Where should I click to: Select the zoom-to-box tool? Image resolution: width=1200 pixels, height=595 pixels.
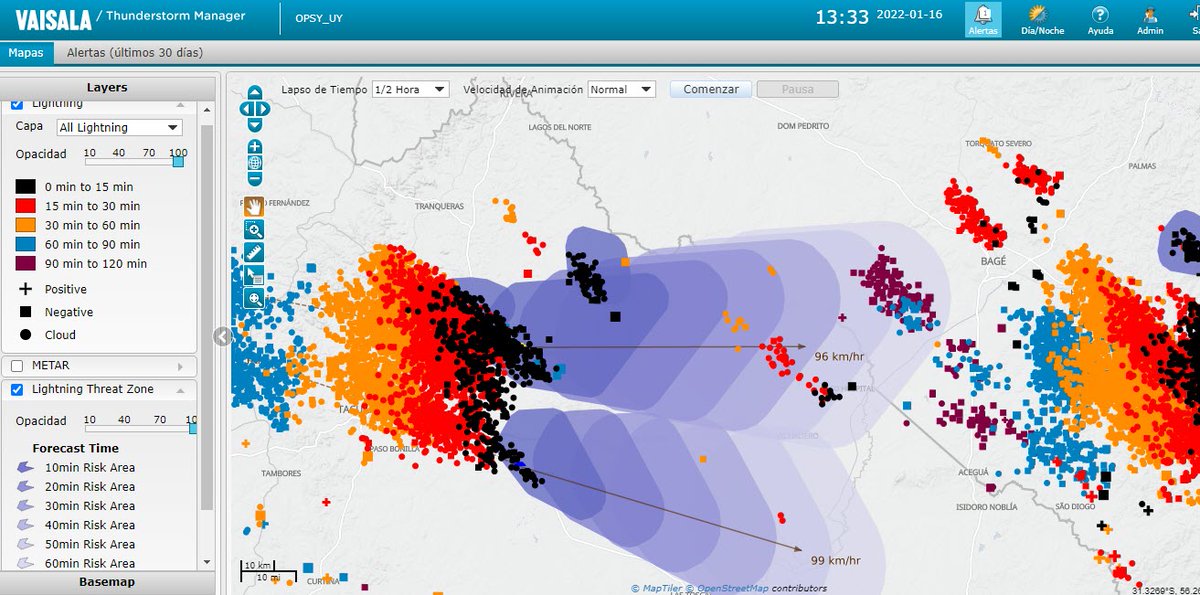coord(254,230)
